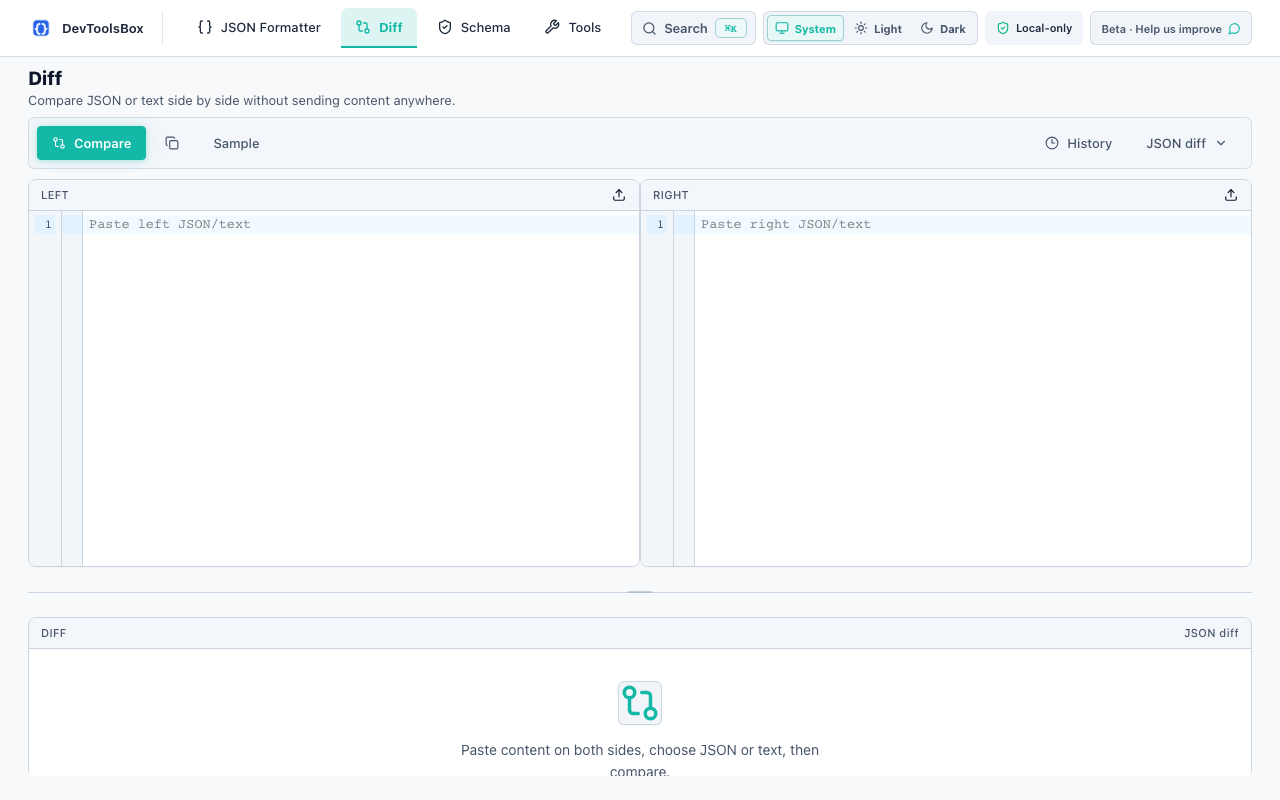Viewport: 1280px width, 800px height.
Task: Click the Diff page heading
Action: [45, 78]
